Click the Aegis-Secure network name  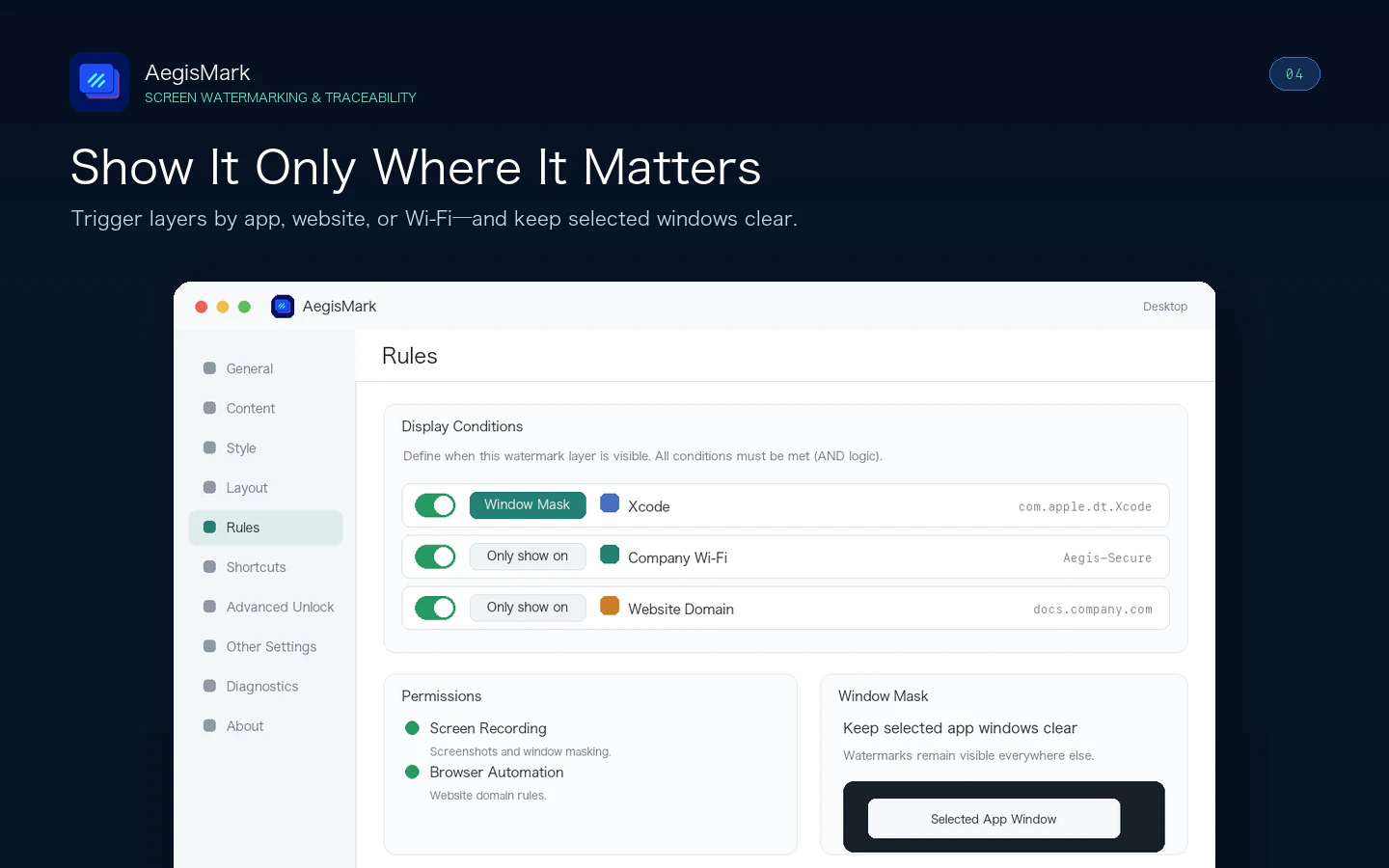point(1107,557)
